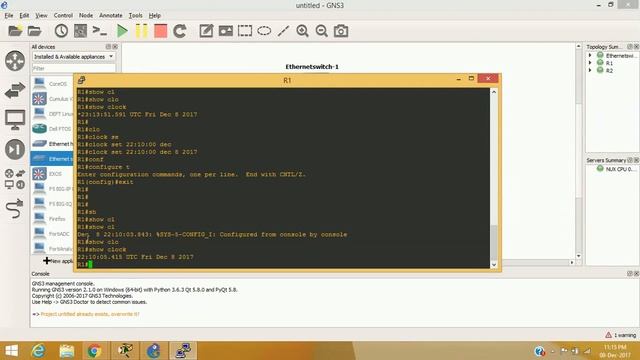Click the New appliance template button
Image resolution: width=640 pixels, height=360 pixels.
tap(58, 261)
